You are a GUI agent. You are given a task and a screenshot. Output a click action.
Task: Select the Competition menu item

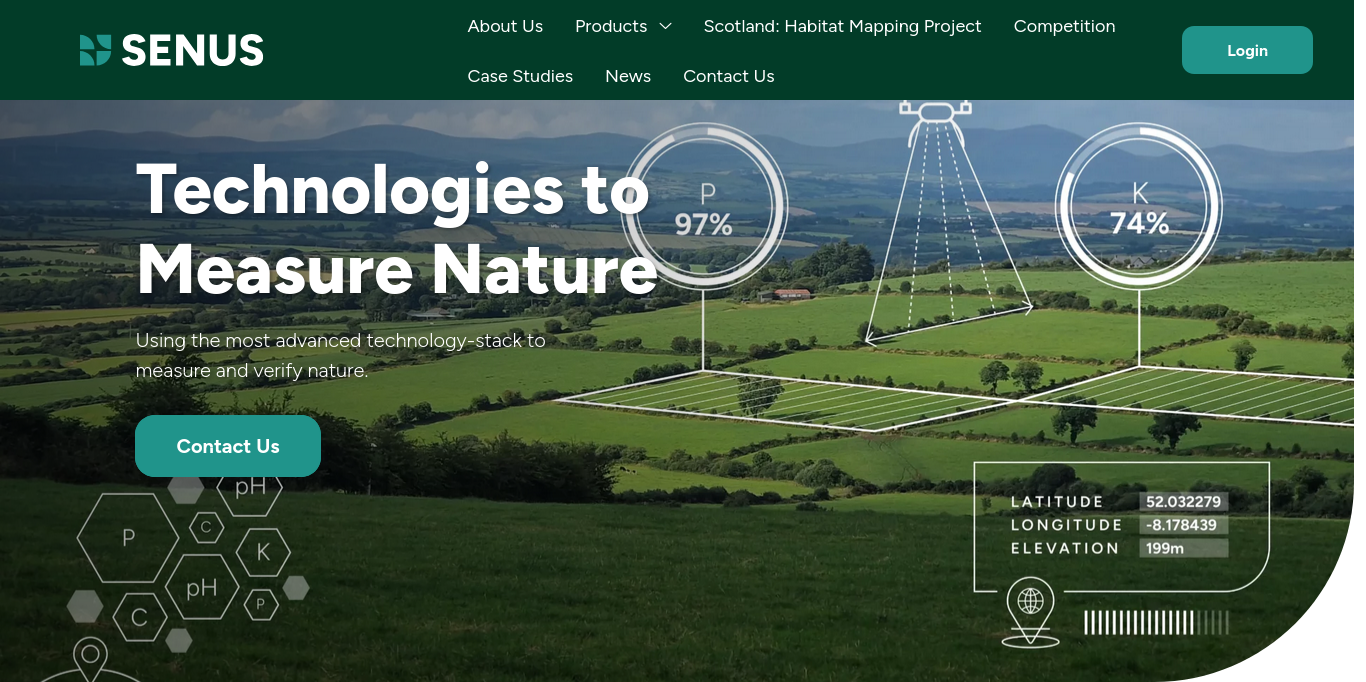pyautogui.click(x=1064, y=26)
